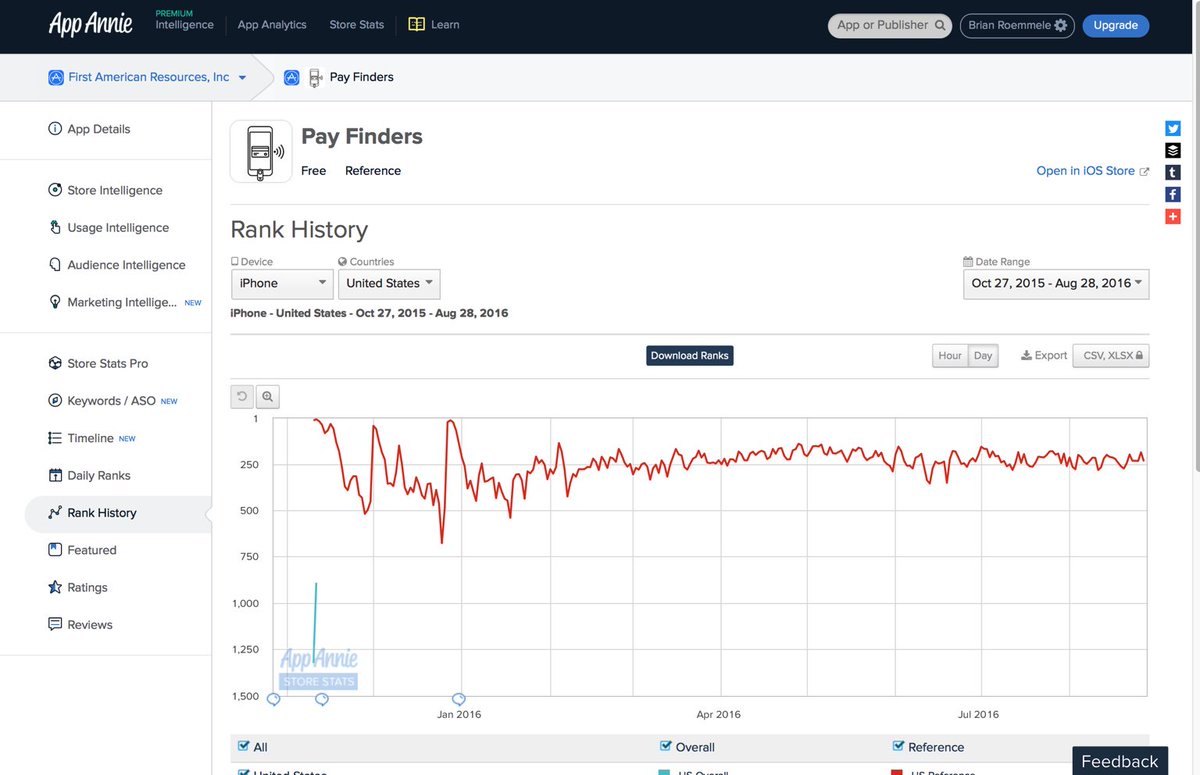Switch chart to Day granularity

pos(984,356)
